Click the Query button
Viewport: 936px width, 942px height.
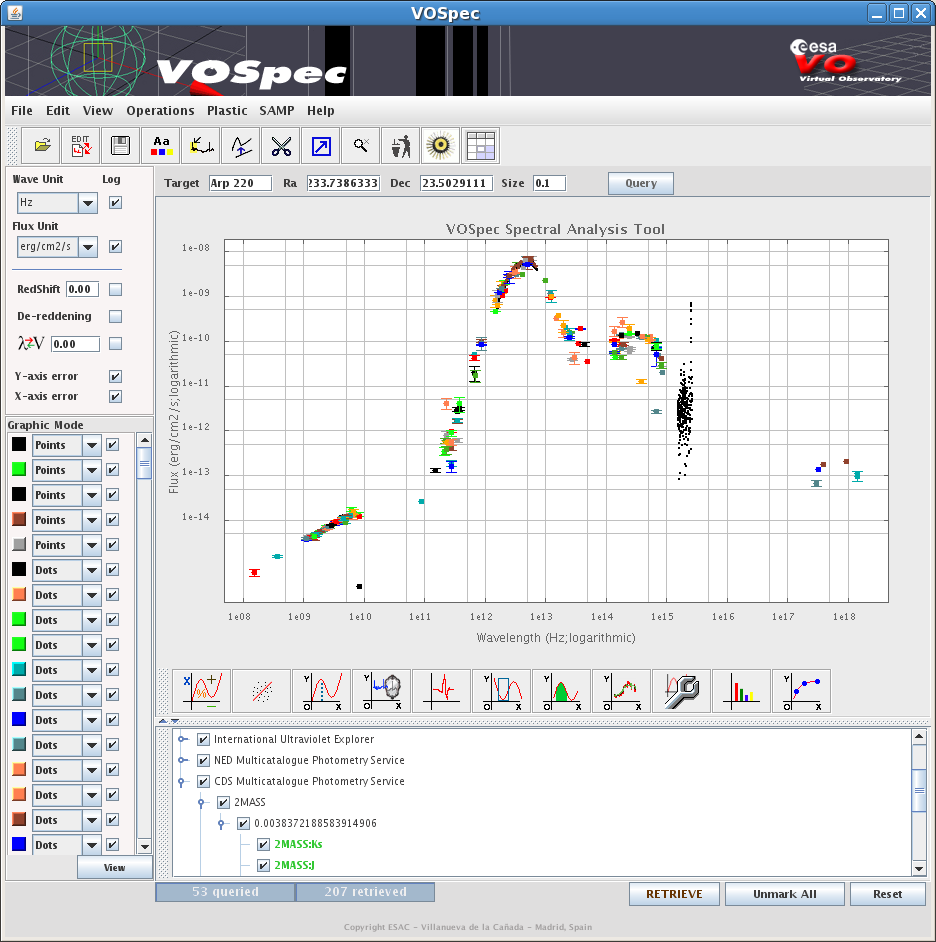[x=641, y=183]
